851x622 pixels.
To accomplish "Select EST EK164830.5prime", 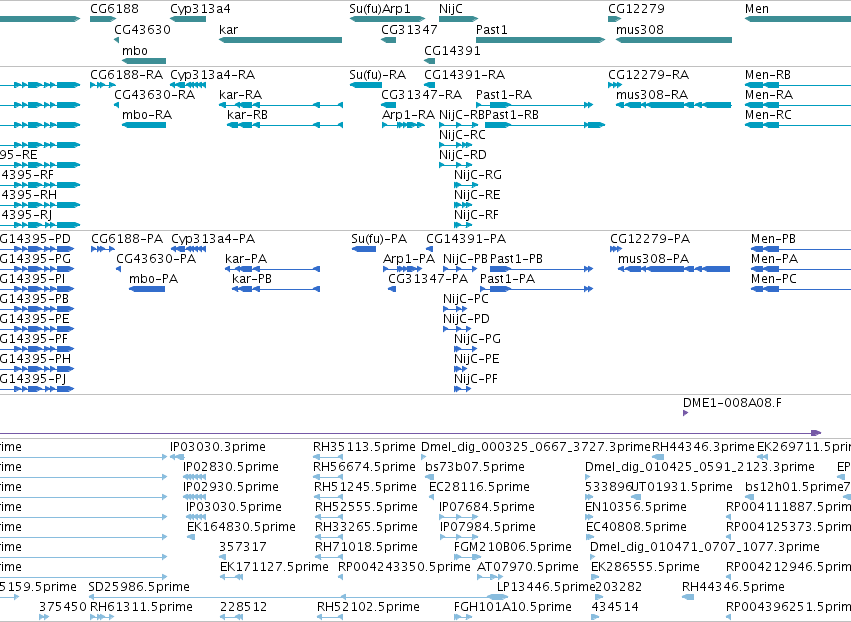I will click(242, 526).
